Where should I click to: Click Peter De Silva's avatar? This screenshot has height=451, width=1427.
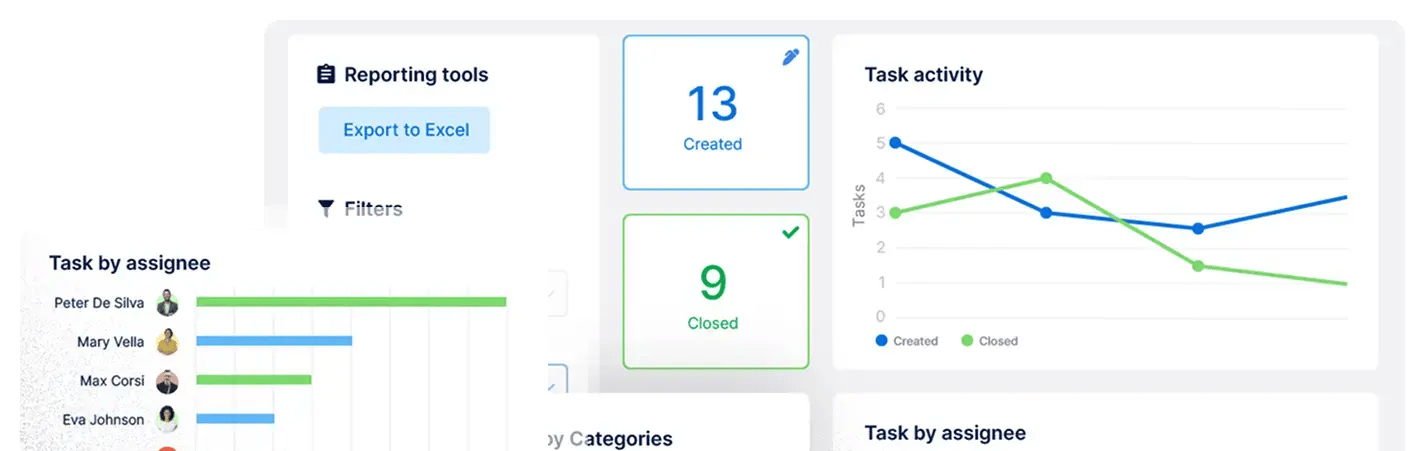(x=167, y=302)
